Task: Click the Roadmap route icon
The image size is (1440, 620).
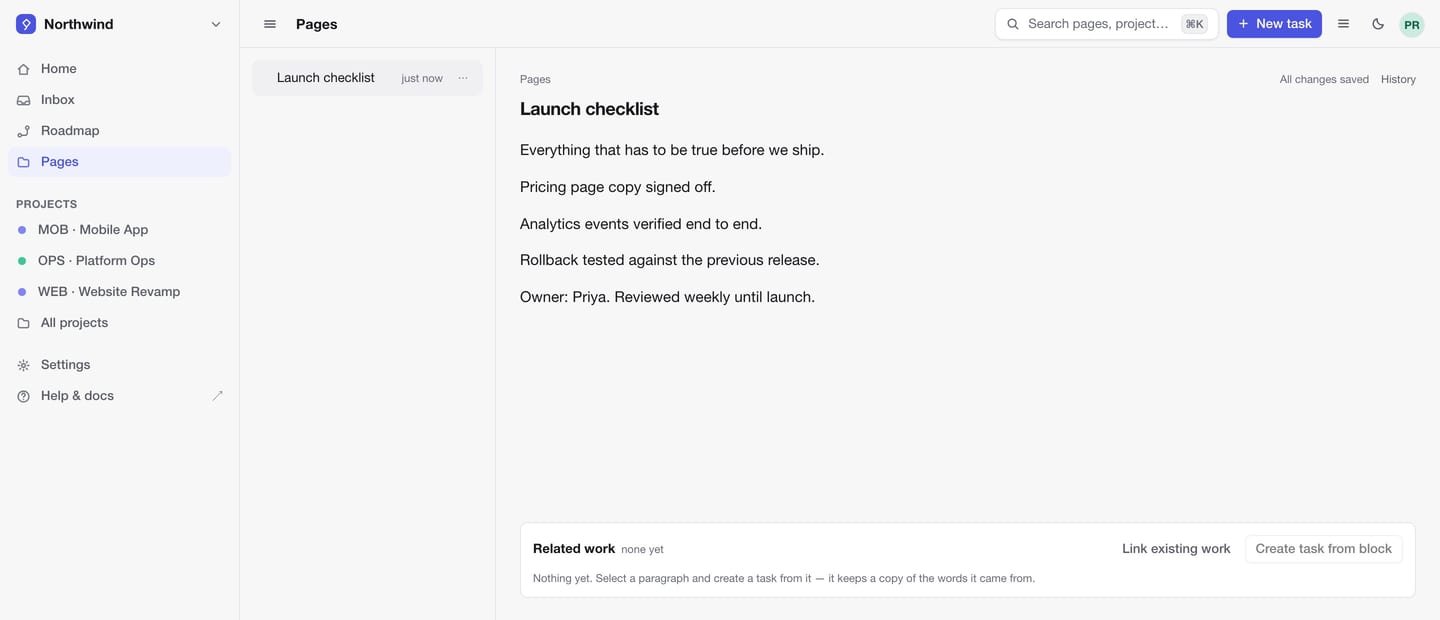Action: click(24, 131)
